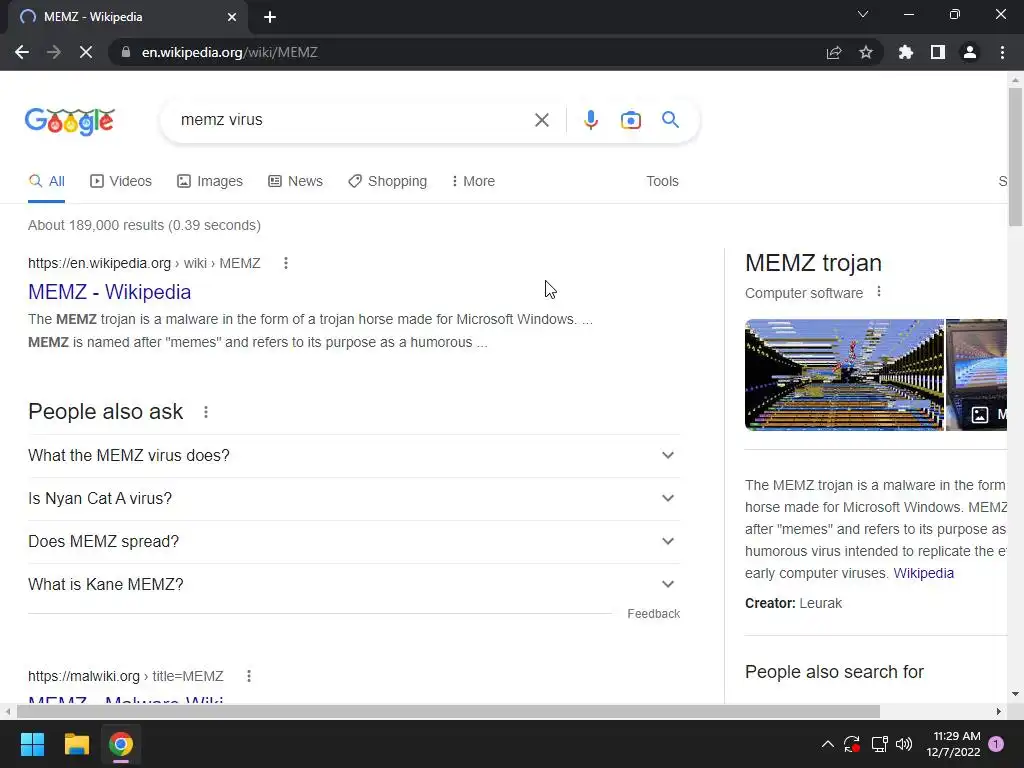Expand What is Kane MEMZ? question
1024x768 pixels.
(x=354, y=584)
